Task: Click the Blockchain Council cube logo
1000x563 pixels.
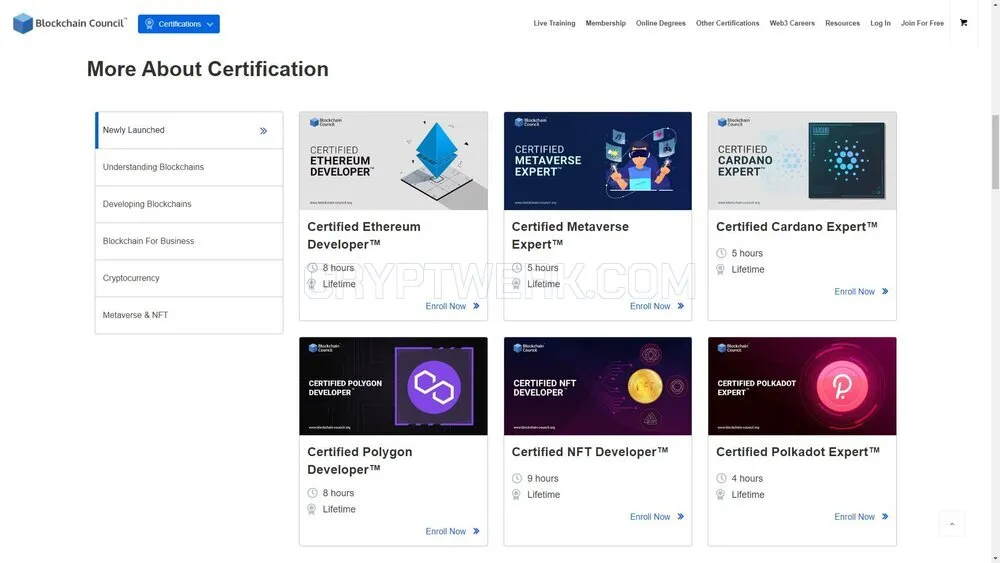Action: point(23,24)
